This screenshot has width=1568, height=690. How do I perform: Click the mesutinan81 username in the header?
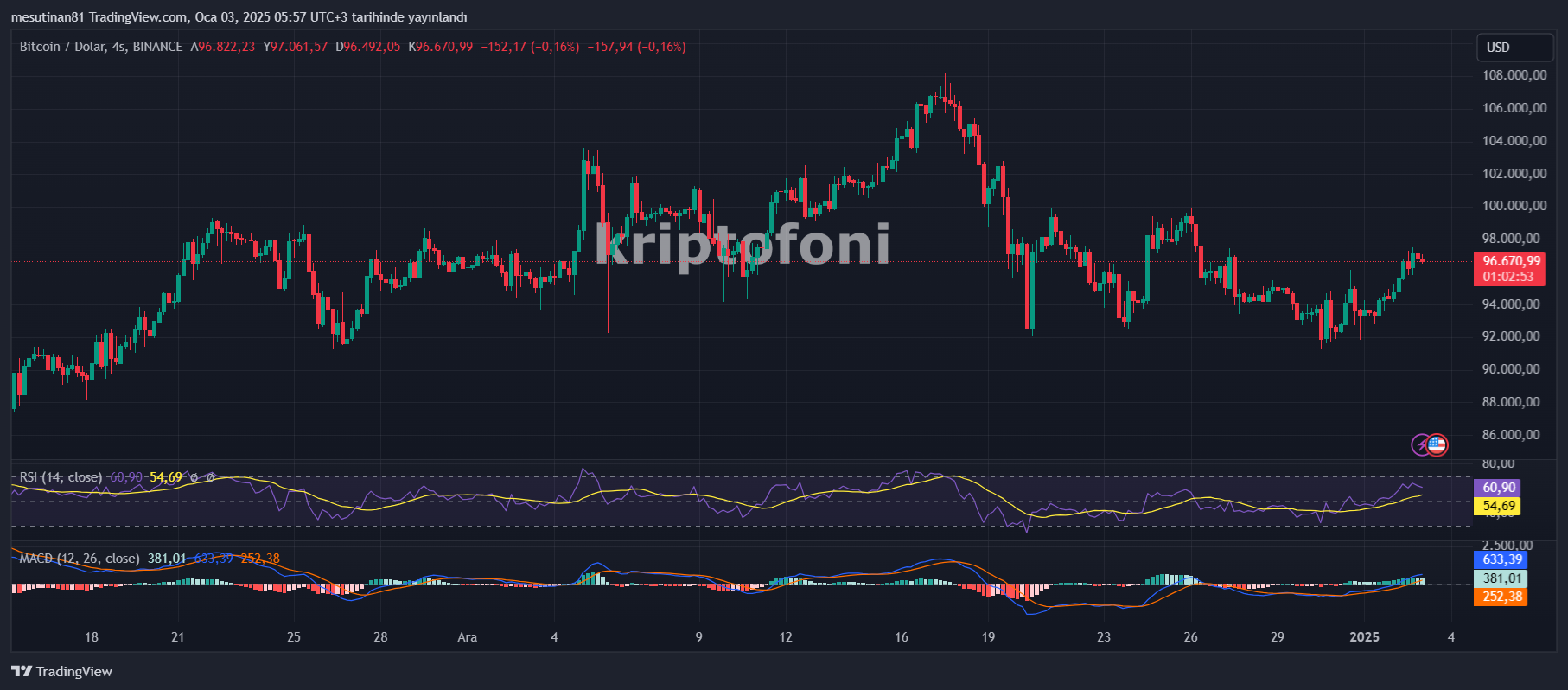click(x=48, y=17)
